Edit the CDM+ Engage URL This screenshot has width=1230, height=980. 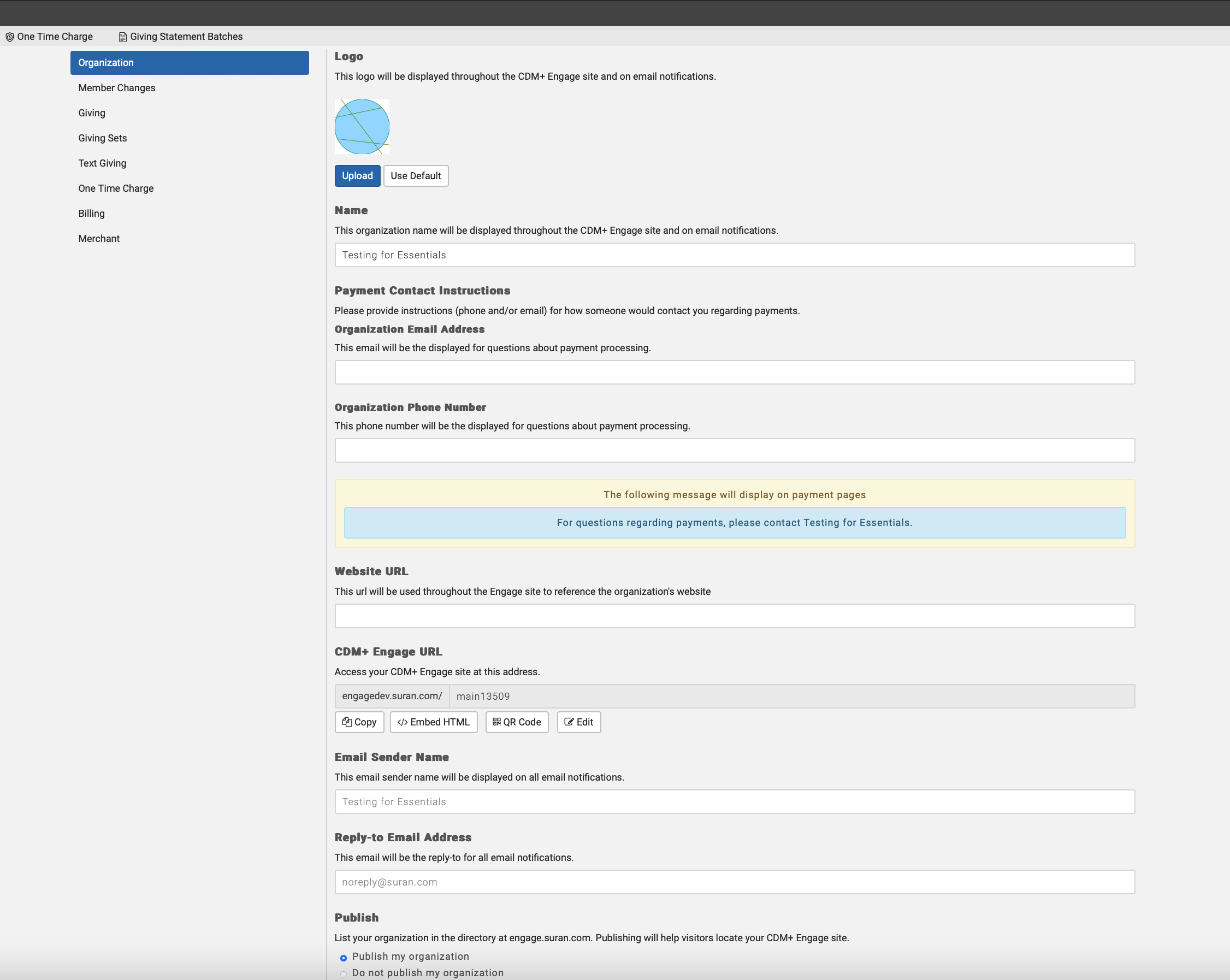tap(578, 722)
